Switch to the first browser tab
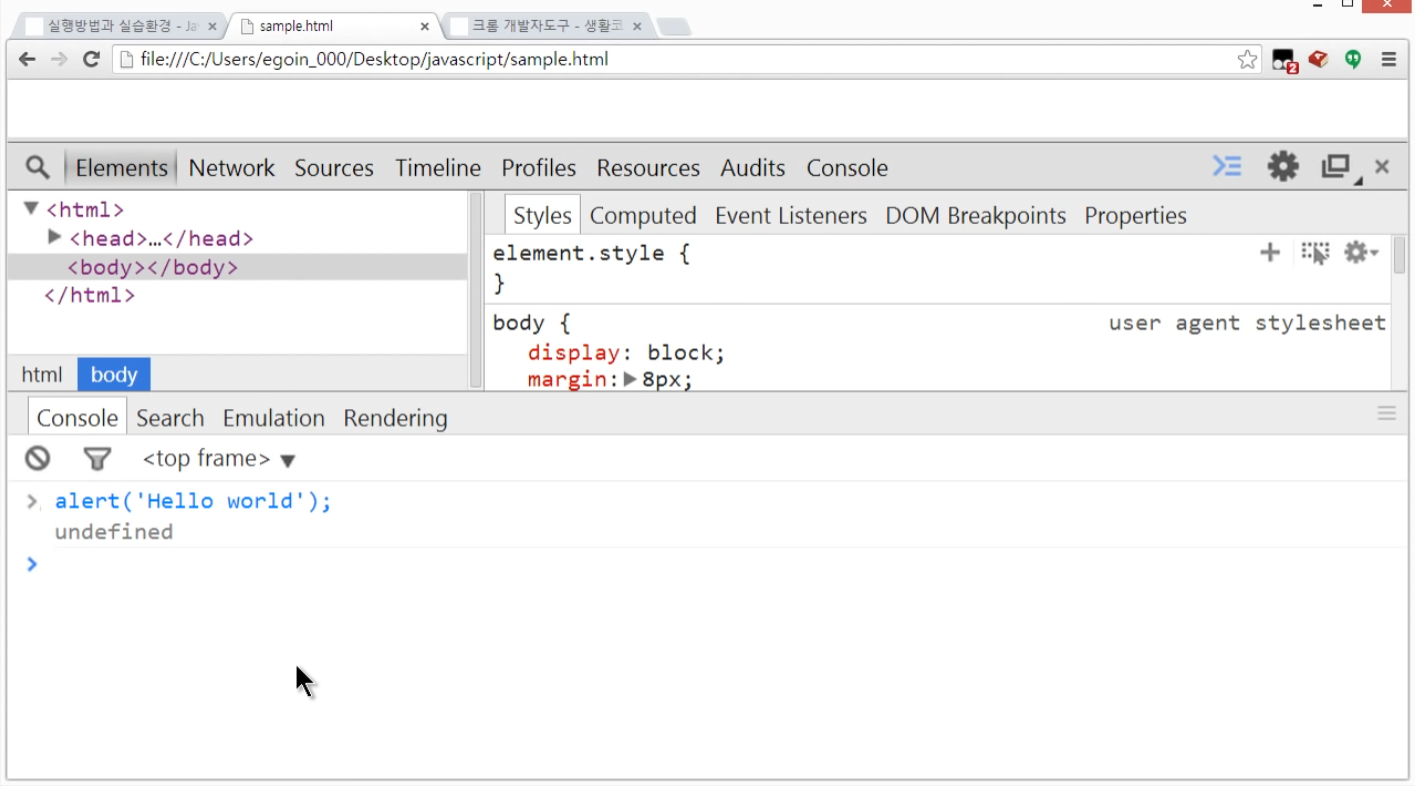 point(120,26)
